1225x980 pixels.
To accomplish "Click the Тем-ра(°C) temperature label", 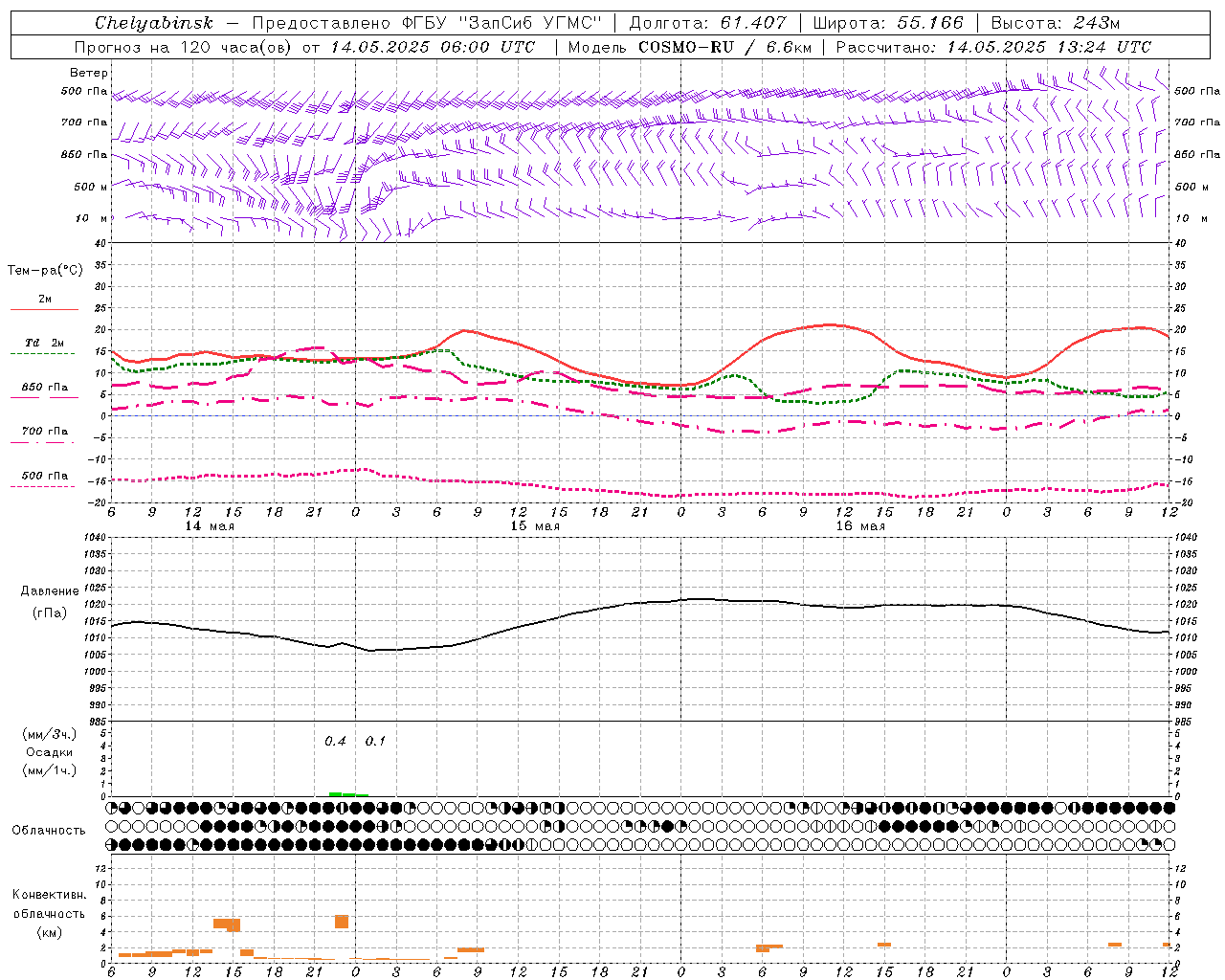I will pos(45,271).
